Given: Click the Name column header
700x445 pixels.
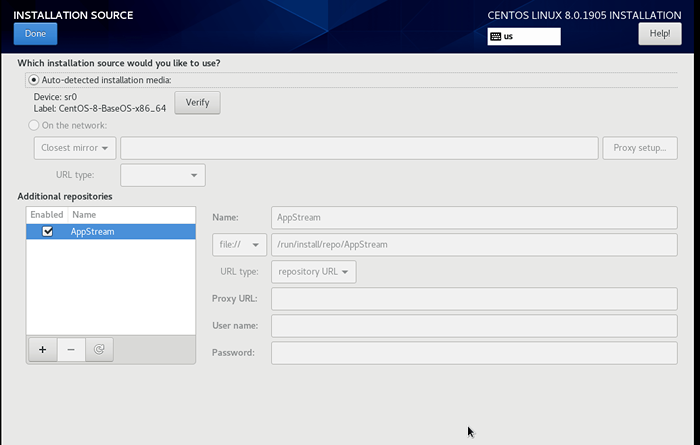Looking at the screenshot, I should click(132, 215).
